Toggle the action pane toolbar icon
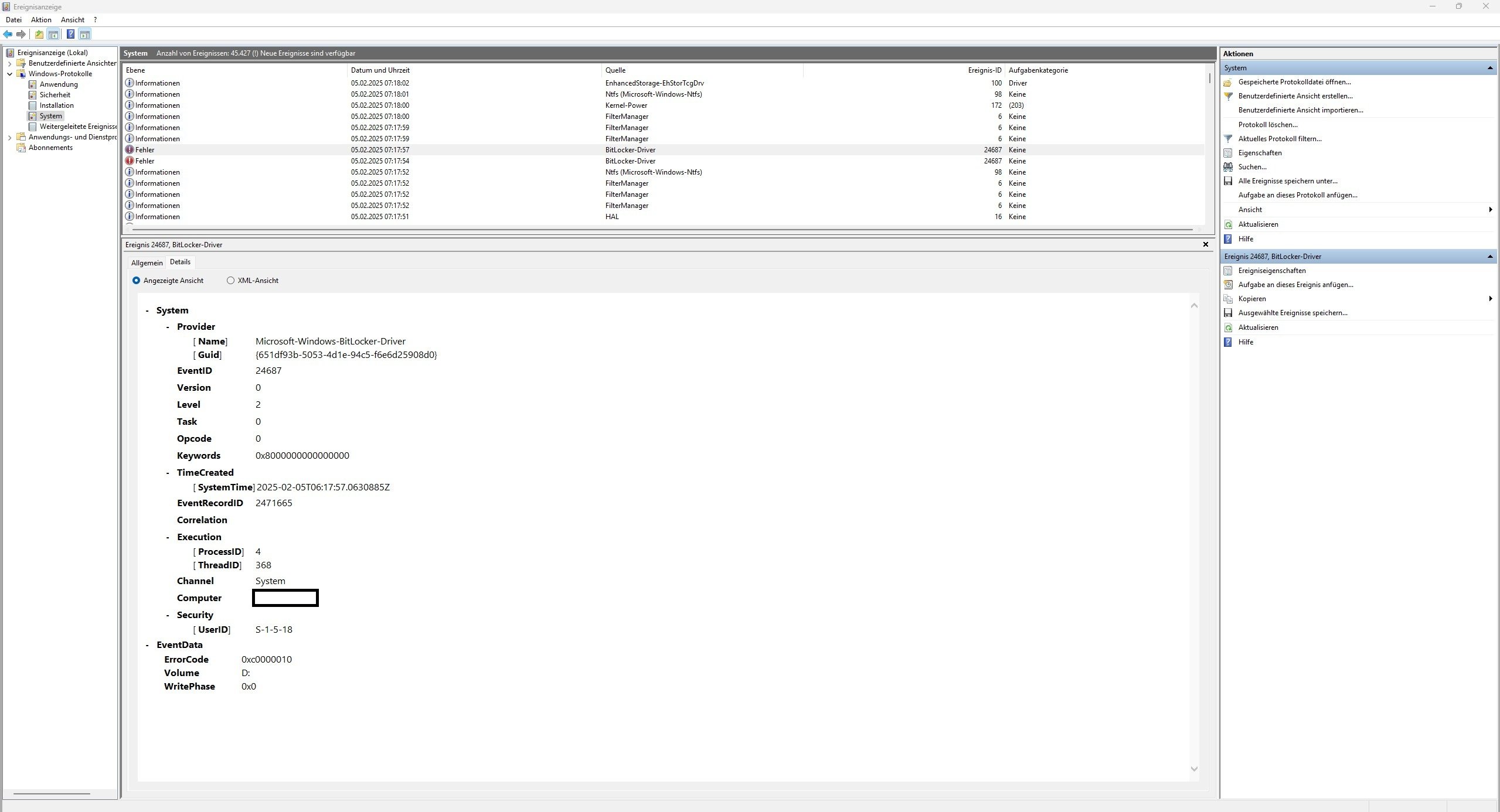The height and width of the screenshot is (812, 1500). point(85,35)
